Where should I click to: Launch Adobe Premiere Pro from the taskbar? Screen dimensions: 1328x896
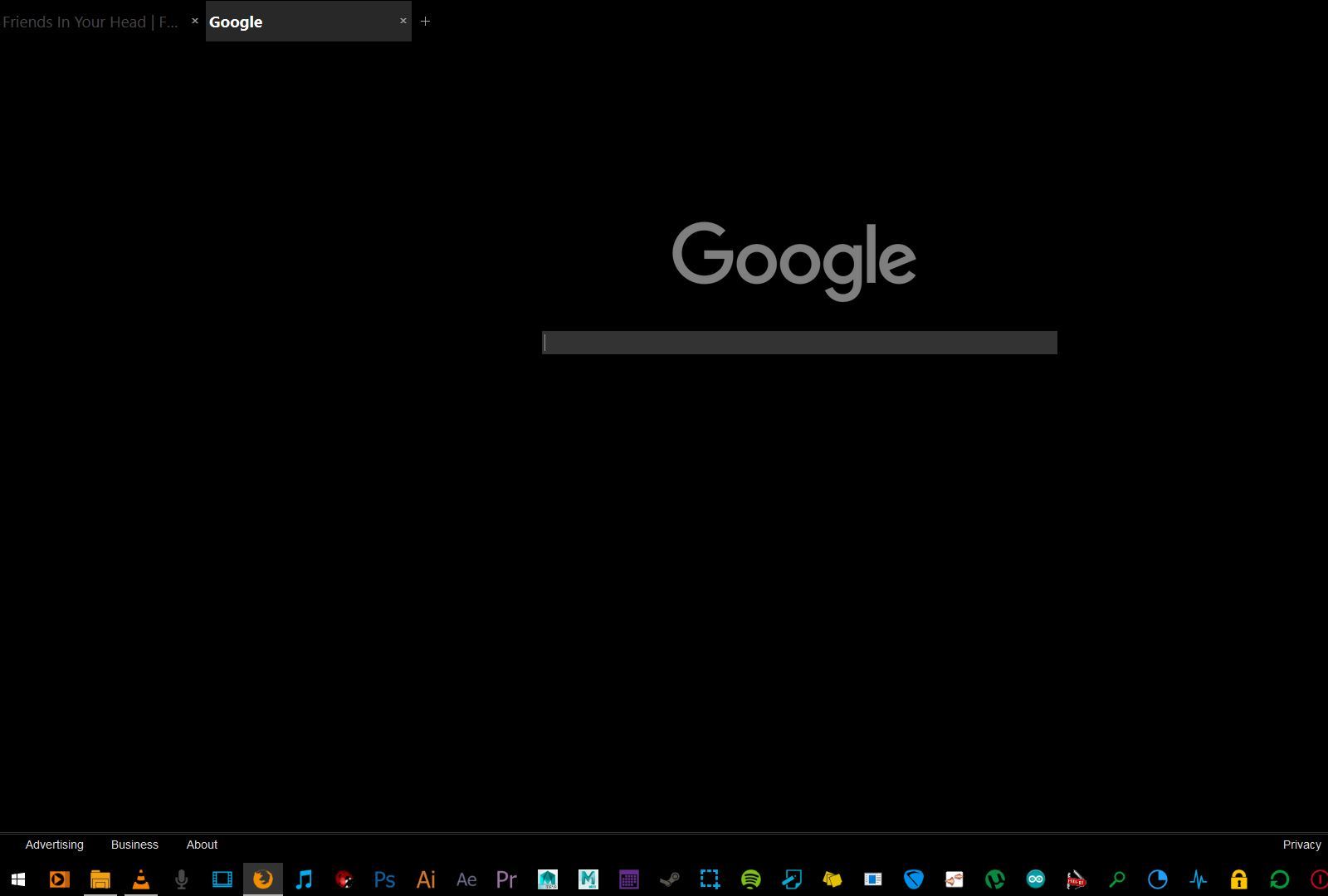(x=506, y=879)
